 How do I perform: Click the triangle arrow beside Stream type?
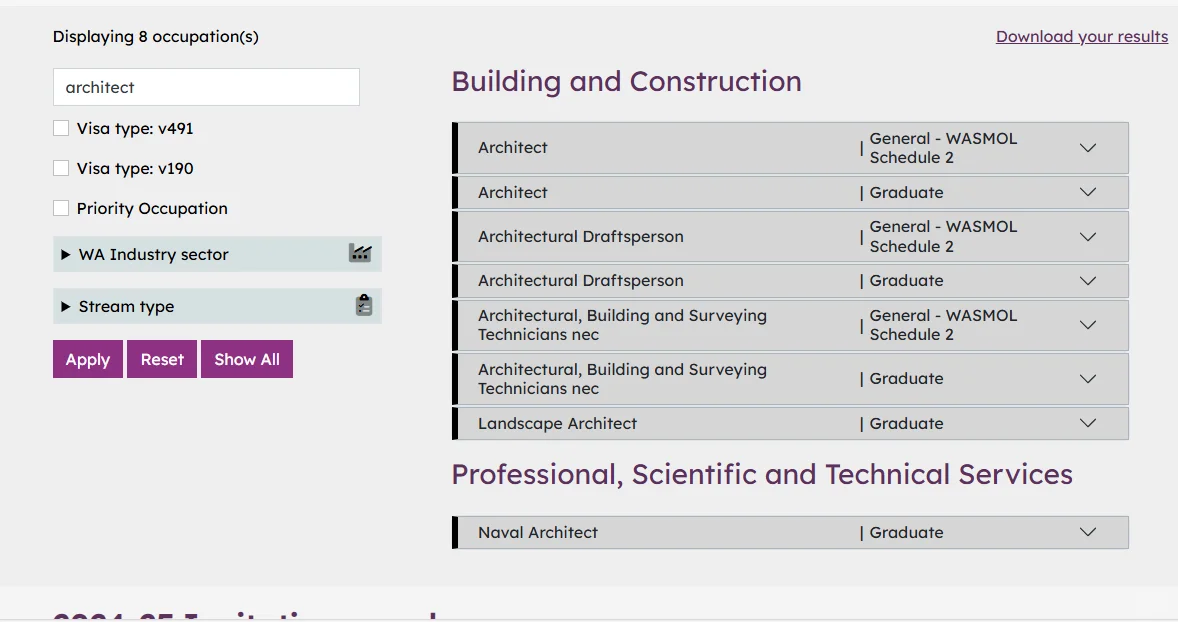click(x=65, y=306)
